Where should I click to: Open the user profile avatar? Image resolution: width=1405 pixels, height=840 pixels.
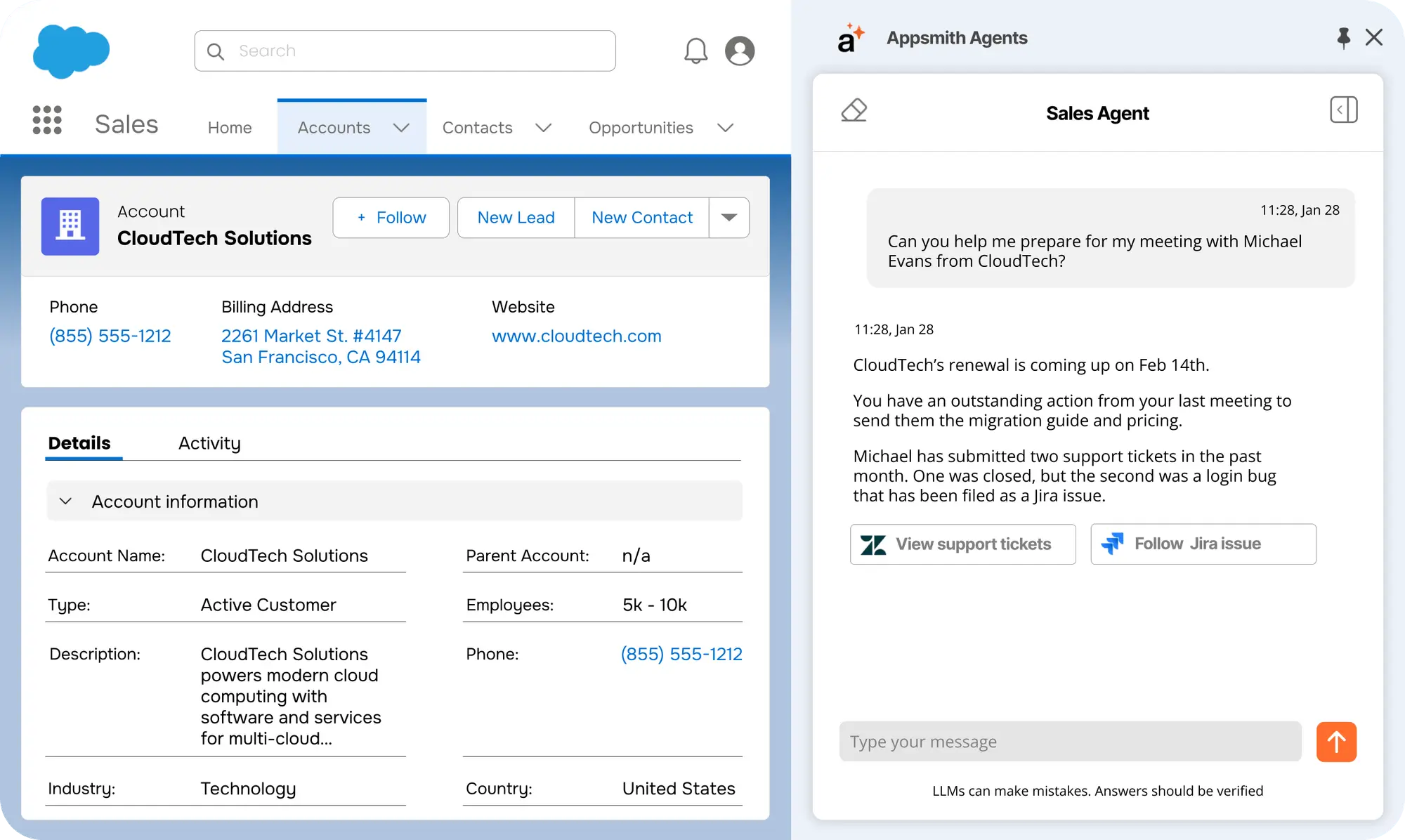(740, 51)
